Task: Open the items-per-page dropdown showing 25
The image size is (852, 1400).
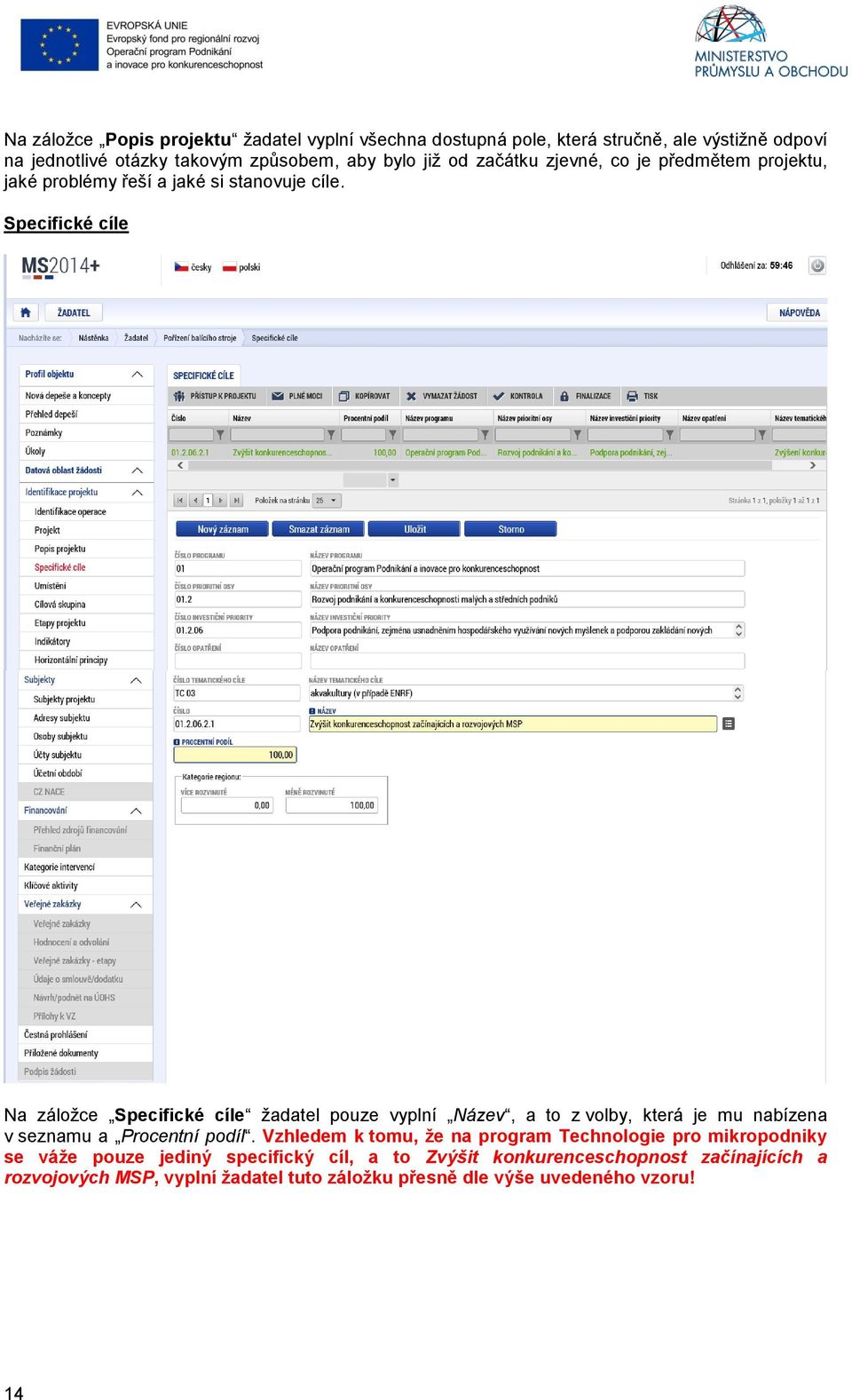Action: pos(326,501)
